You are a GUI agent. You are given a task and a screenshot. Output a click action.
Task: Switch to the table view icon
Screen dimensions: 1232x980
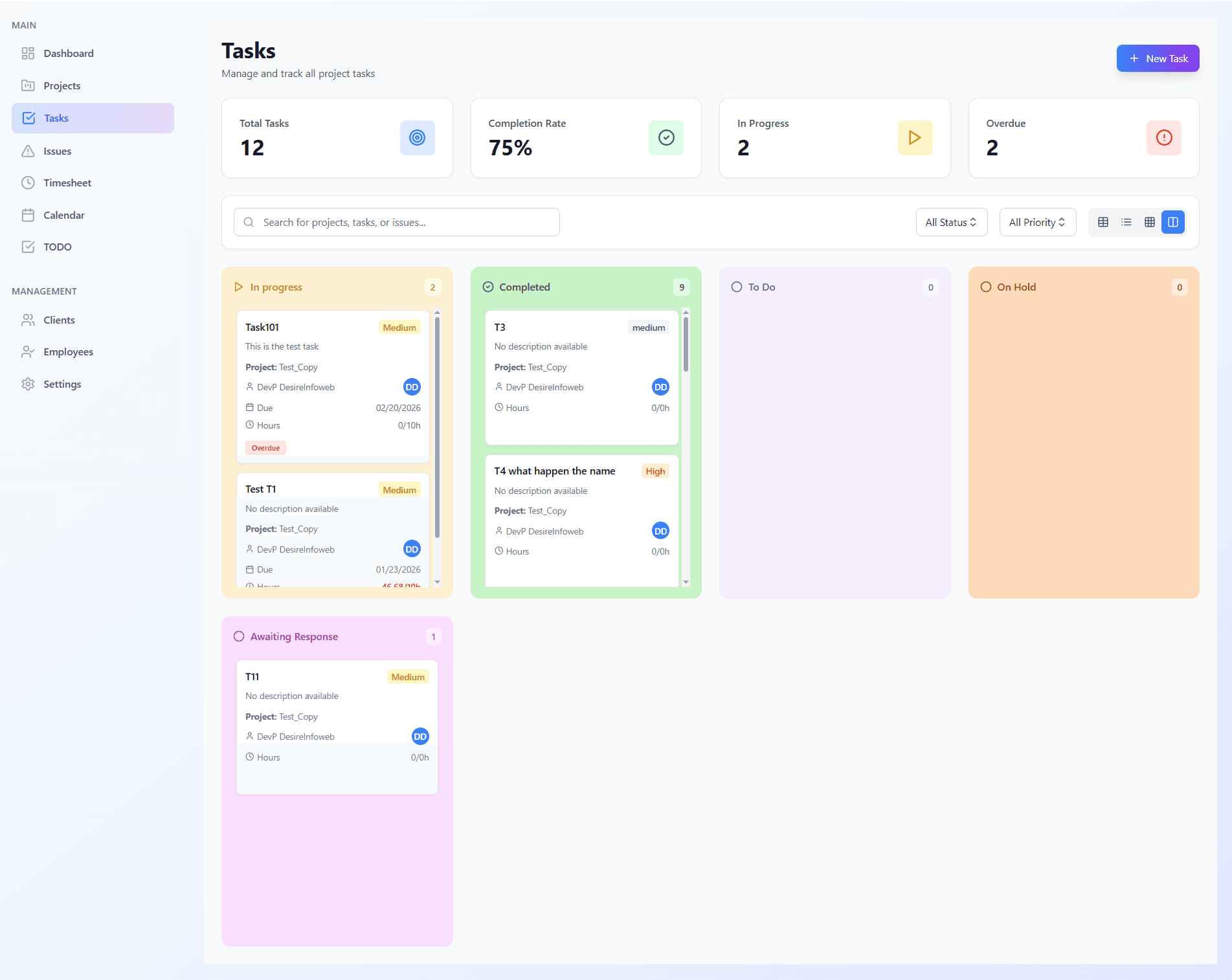[1103, 222]
